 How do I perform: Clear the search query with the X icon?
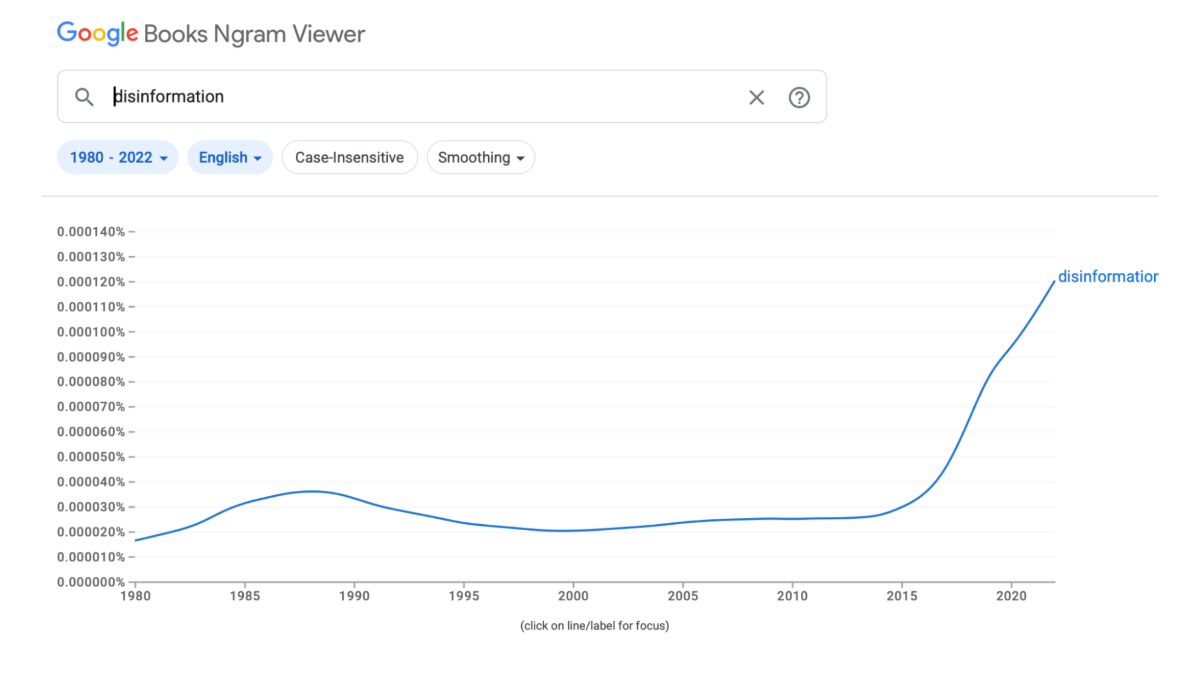tap(757, 97)
